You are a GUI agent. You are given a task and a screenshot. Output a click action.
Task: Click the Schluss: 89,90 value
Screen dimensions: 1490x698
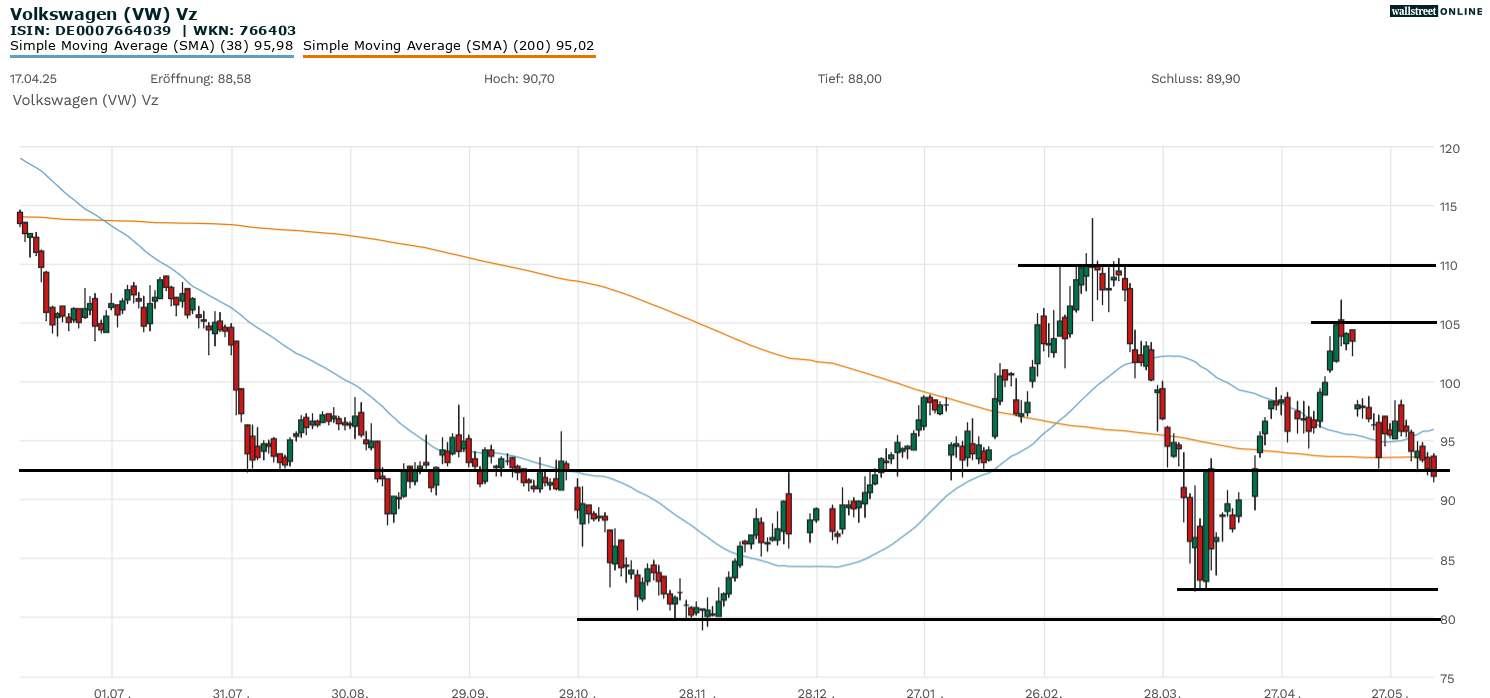pos(1196,78)
